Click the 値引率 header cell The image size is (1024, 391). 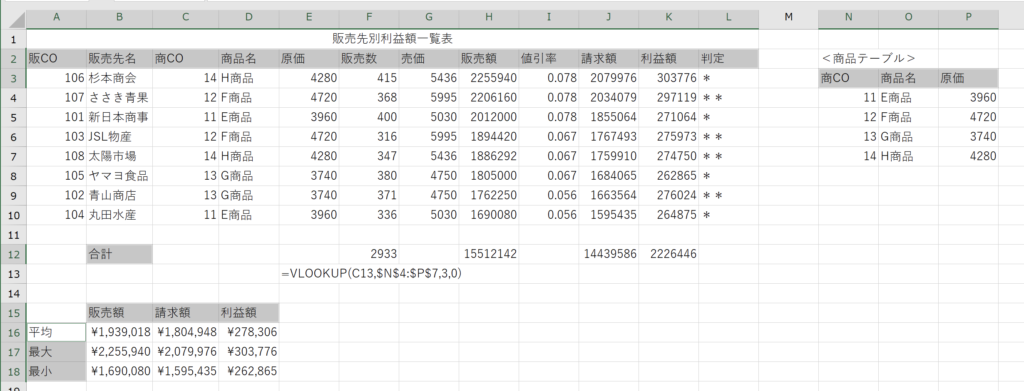[x=549, y=59]
